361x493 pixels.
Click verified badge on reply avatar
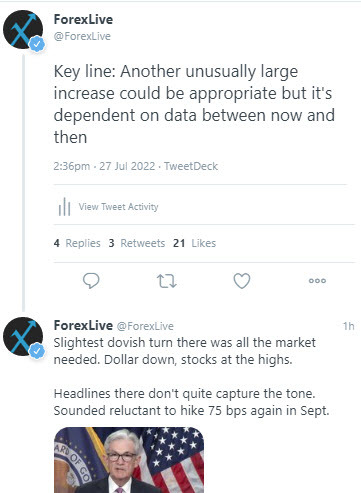click(x=37, y=351)
